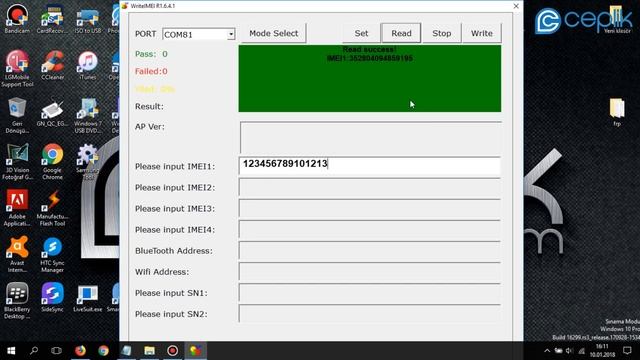
Task: Open the Windows Start menu
Action: [11, 351]
